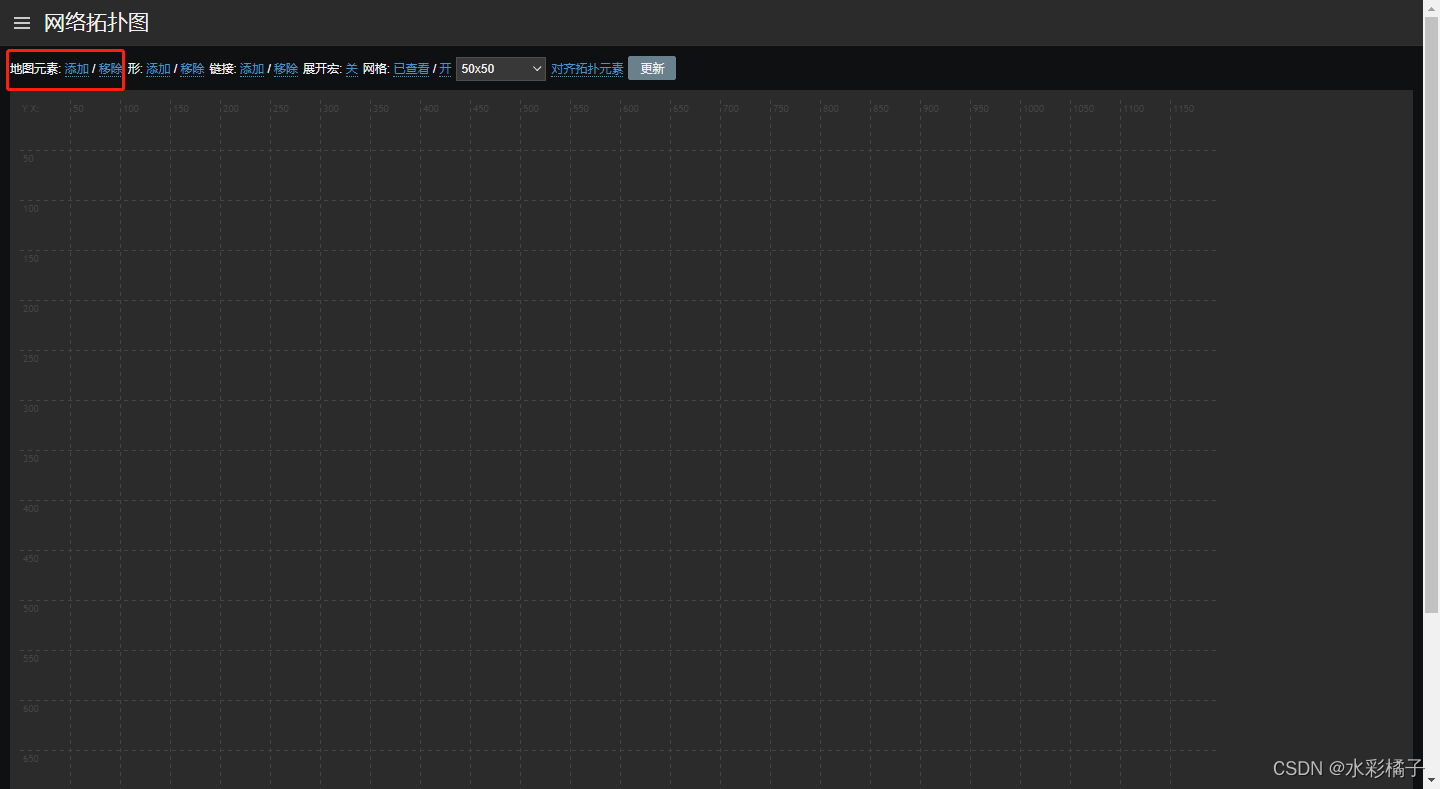Add a shape via 形 添加
Image resolution: width=1440 pixels, height=789 pixels.
(158, 69)
